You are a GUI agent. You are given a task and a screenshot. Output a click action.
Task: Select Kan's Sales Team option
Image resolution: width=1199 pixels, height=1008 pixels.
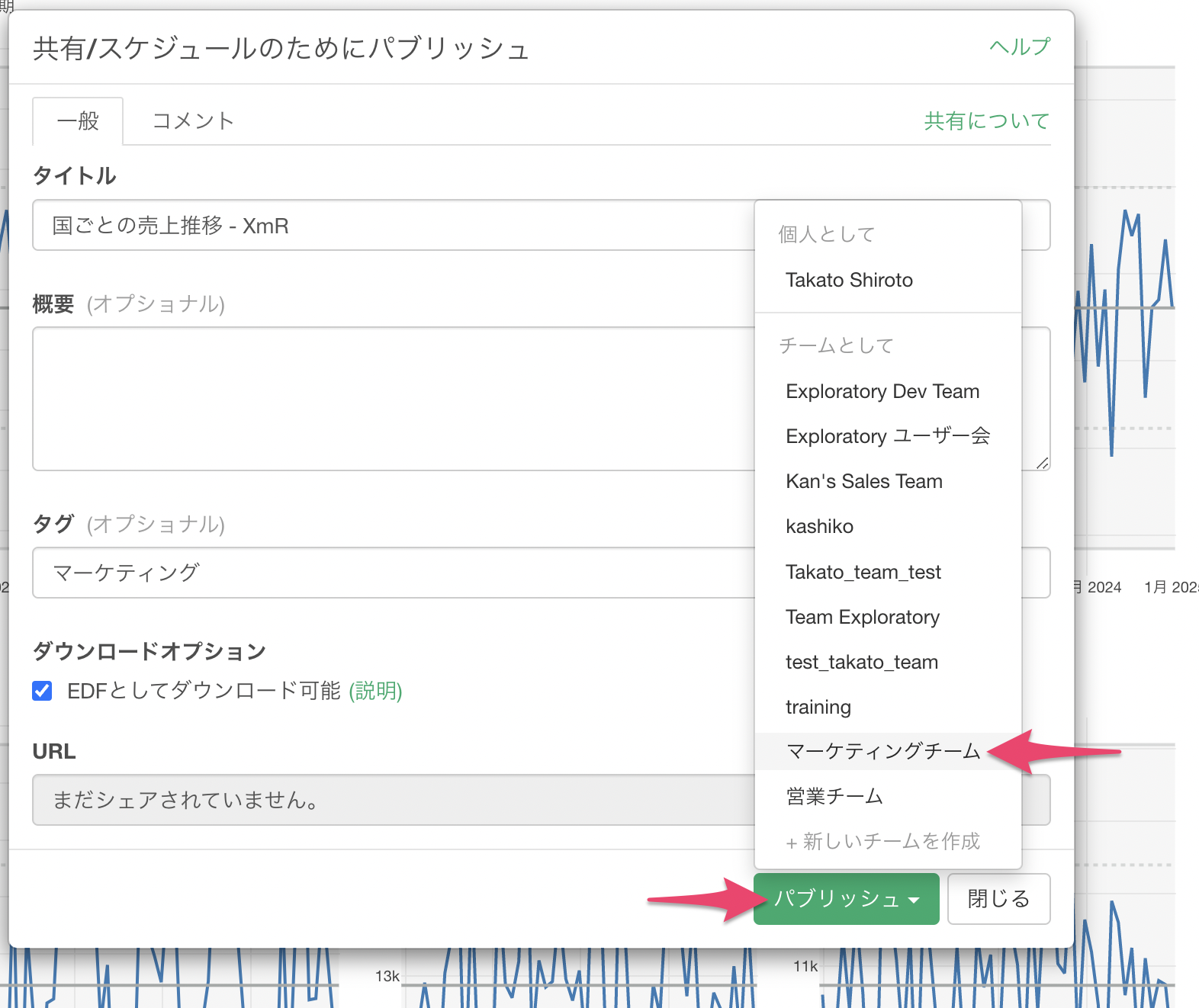click(864, 481)
